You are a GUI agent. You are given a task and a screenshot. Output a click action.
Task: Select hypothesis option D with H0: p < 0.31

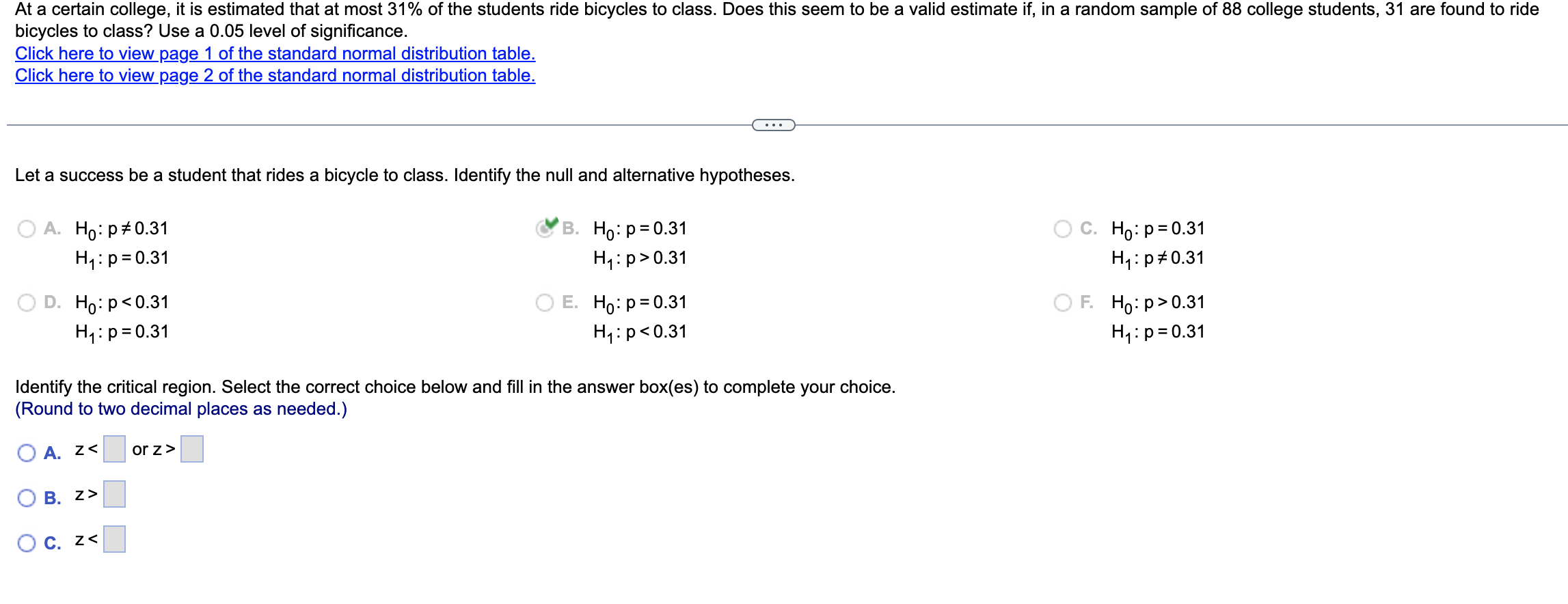(x=27, y=303)
